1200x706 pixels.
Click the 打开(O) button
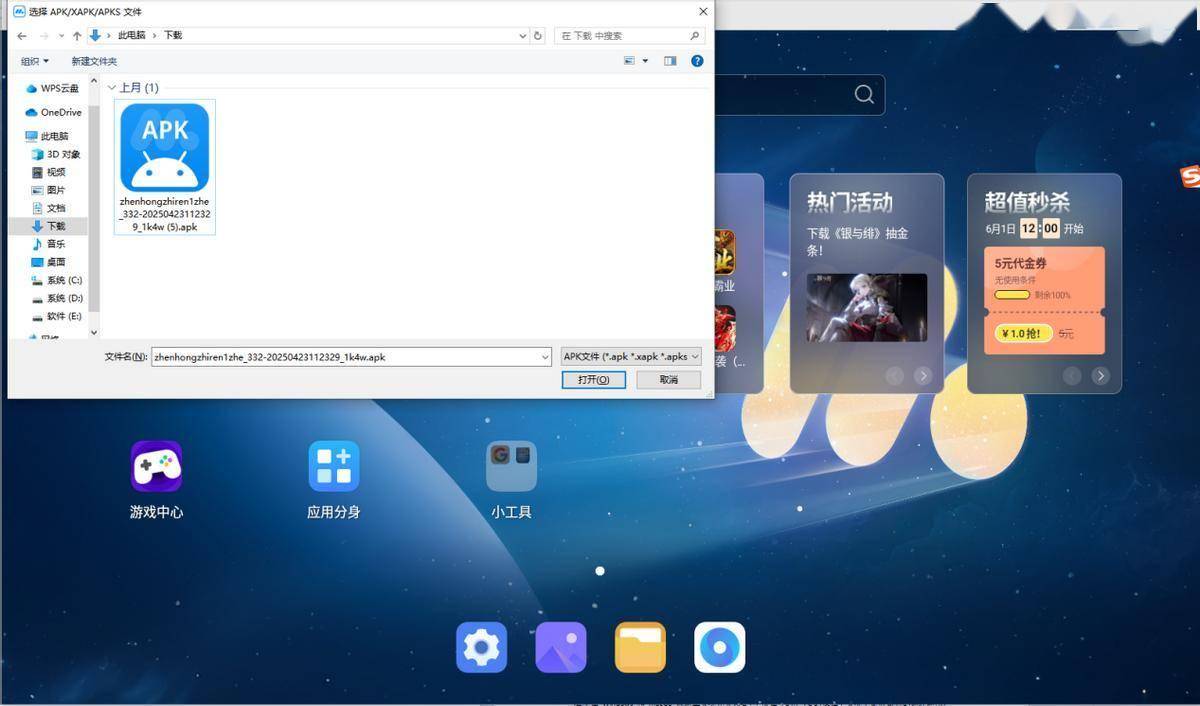(x=593, y=379)
